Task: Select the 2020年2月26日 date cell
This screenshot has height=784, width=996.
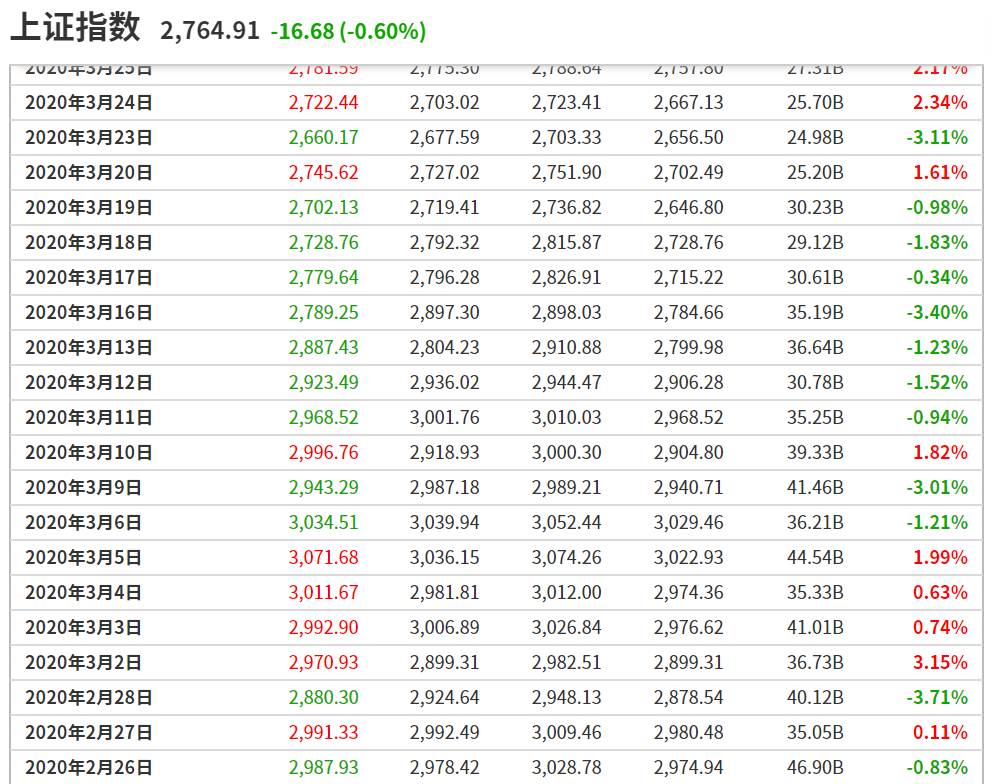Action: point(89,767)
